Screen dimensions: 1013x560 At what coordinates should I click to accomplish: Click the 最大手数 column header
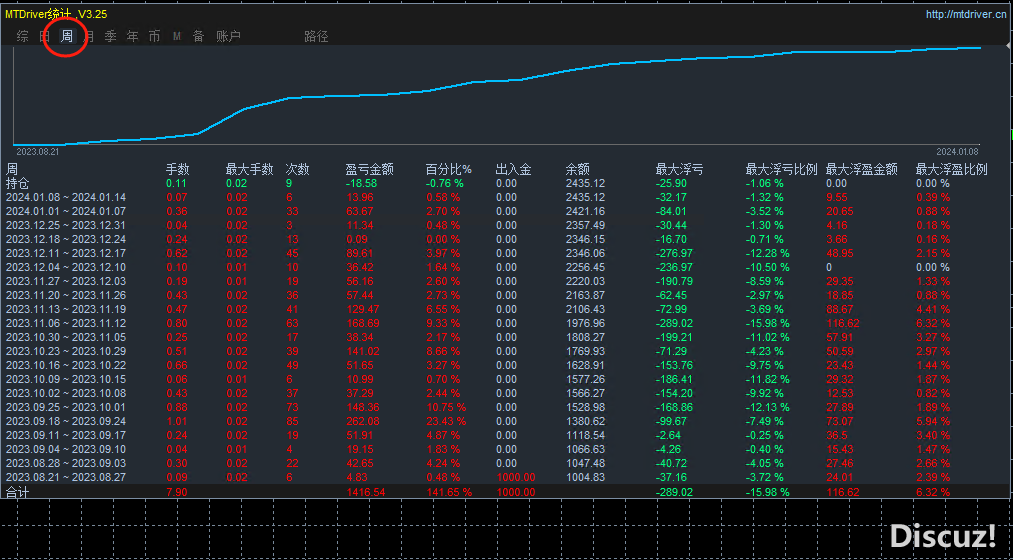click(249, 169)
